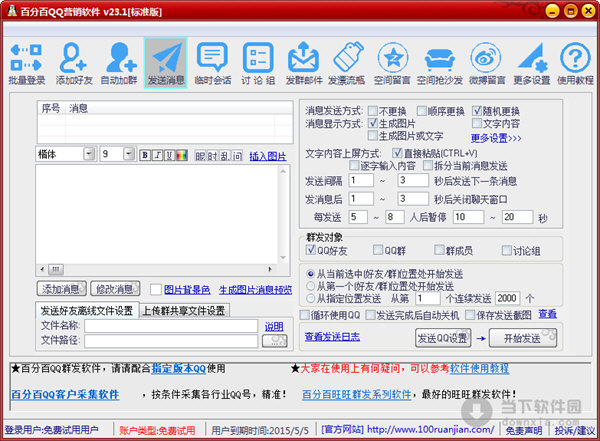Click the 开始发送 button
The width and height of the screenshot is (600, 441).
pos(523,338)
